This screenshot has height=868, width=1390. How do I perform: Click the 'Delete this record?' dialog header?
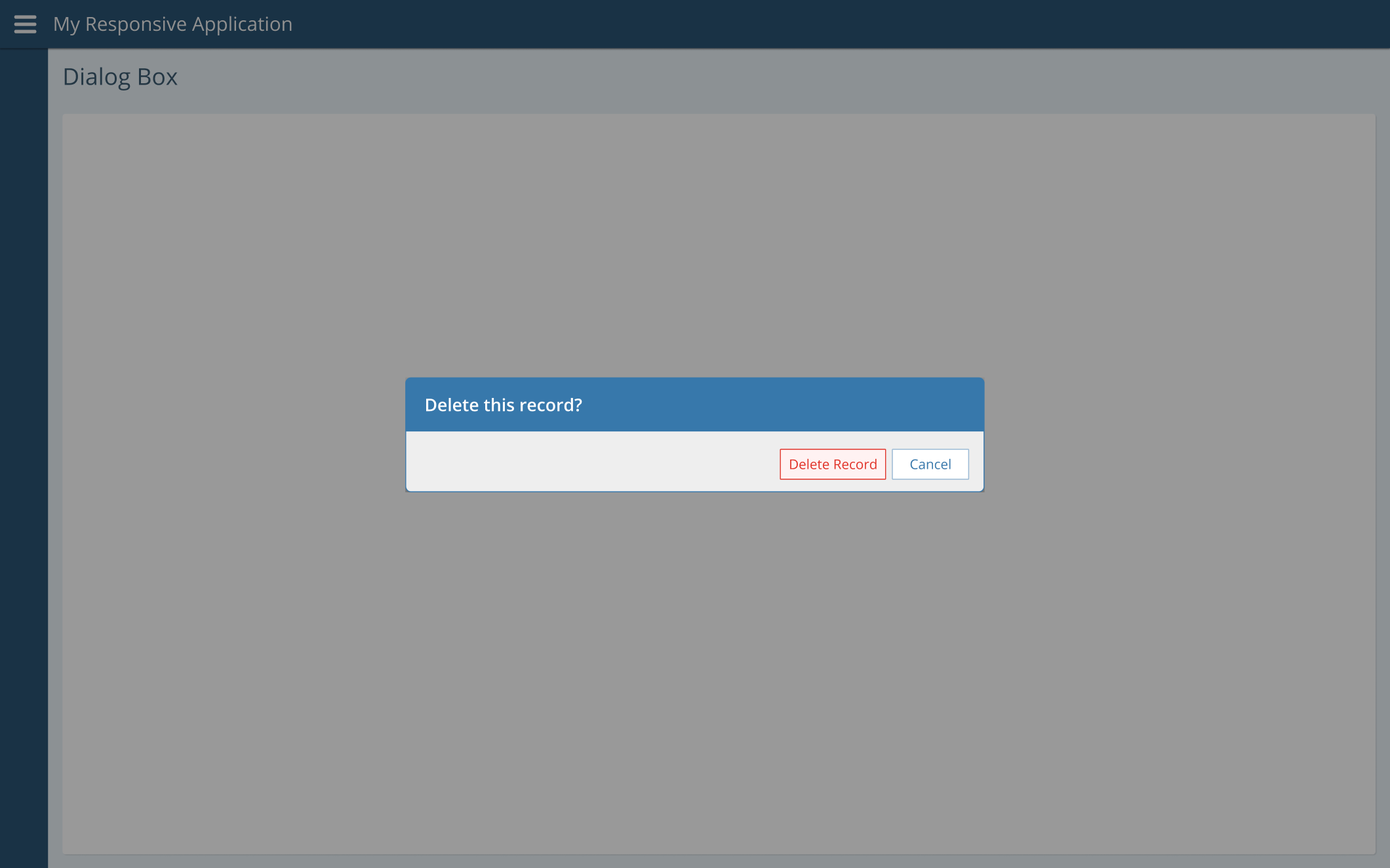pyautogui.click(x=503, y=405)
